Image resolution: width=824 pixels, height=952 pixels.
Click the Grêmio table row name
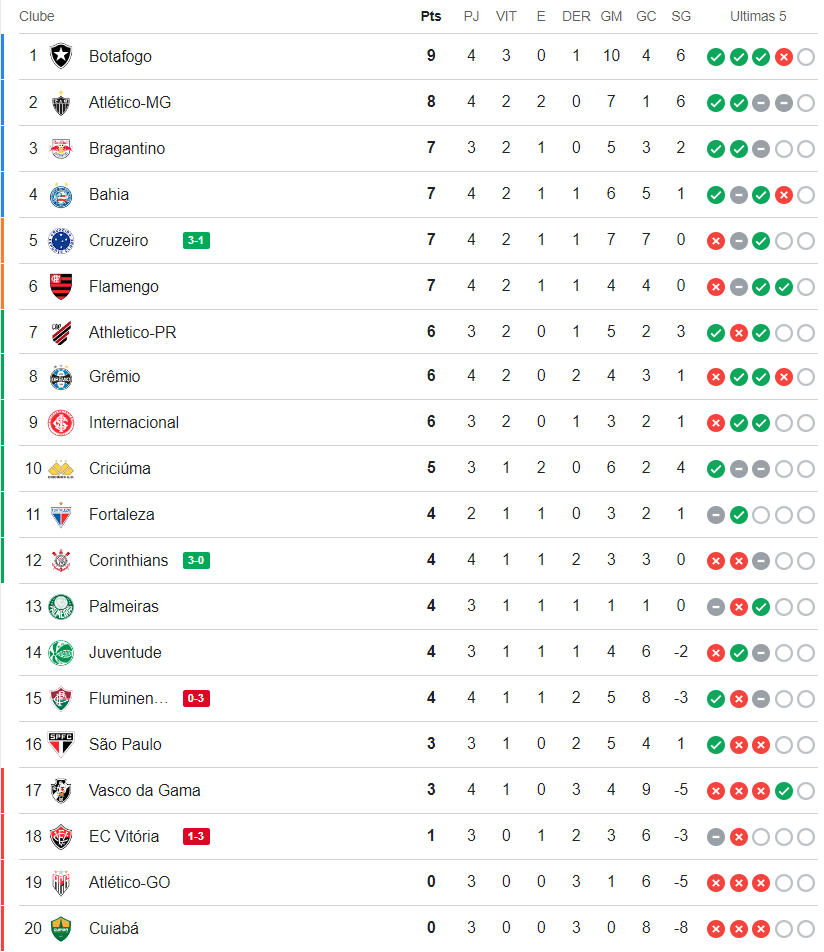pos(114,376)
